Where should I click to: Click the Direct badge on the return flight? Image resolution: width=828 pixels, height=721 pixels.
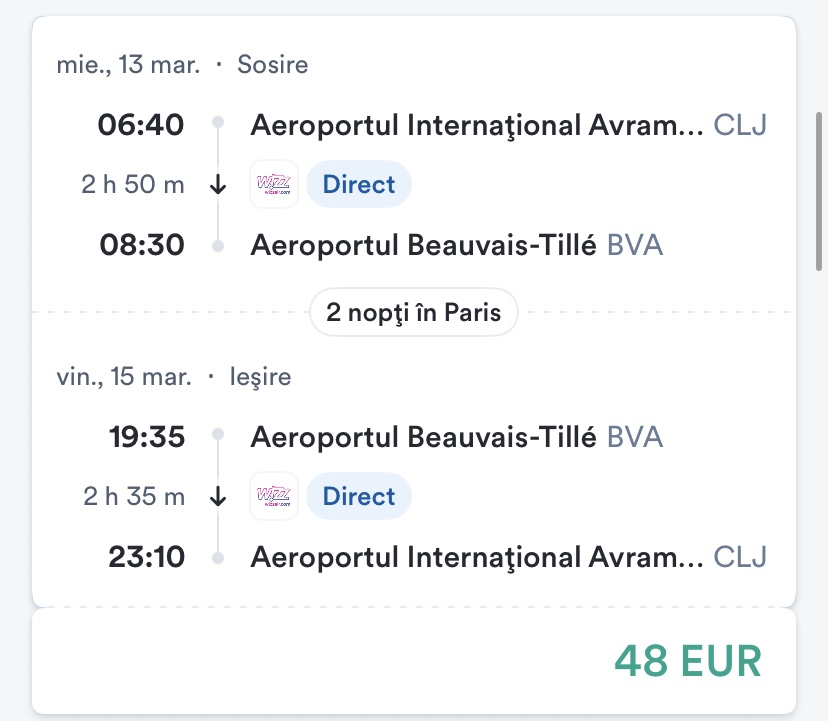click(x=358, y=496)
